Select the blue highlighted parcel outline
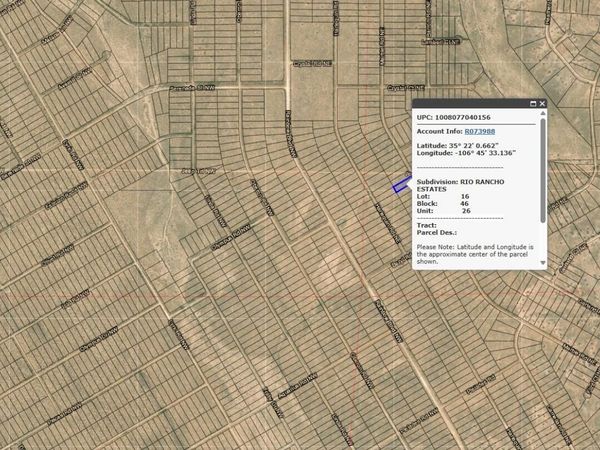Screen dimensions: 600x450 point(401,185)
